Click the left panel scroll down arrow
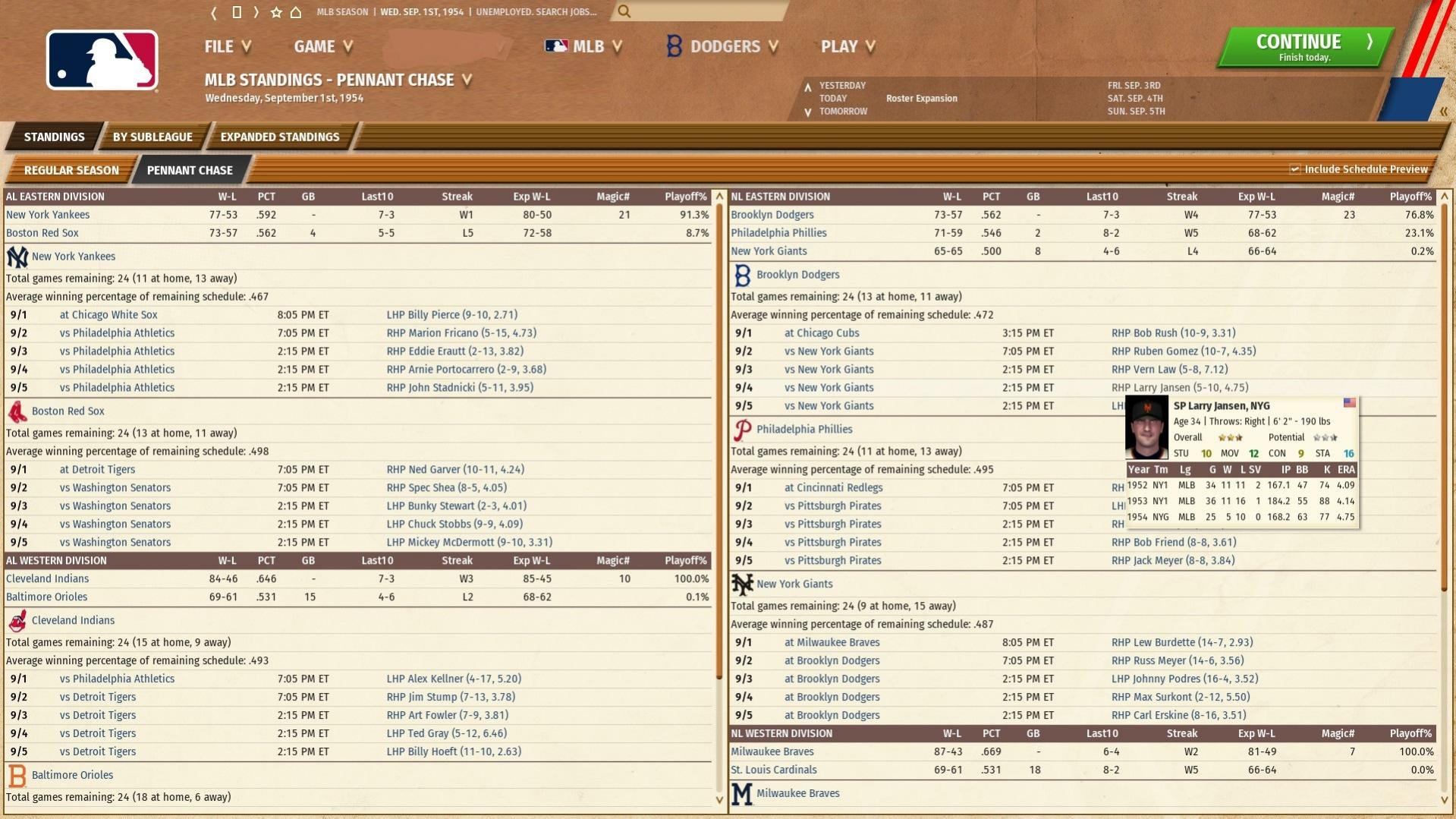This screenshot has height=819, width=1456. [x=719, y=799]
